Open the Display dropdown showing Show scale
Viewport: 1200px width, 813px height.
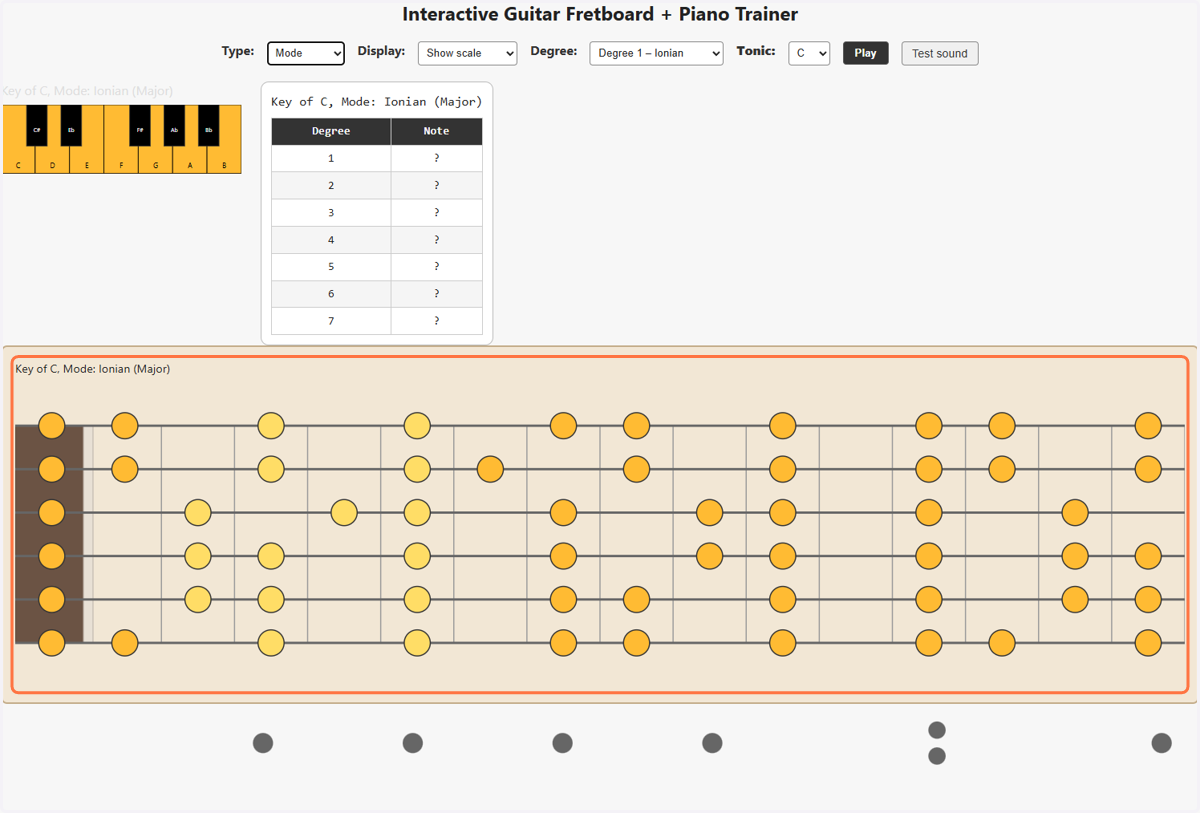pyautogui.click(x=467, y=53)
